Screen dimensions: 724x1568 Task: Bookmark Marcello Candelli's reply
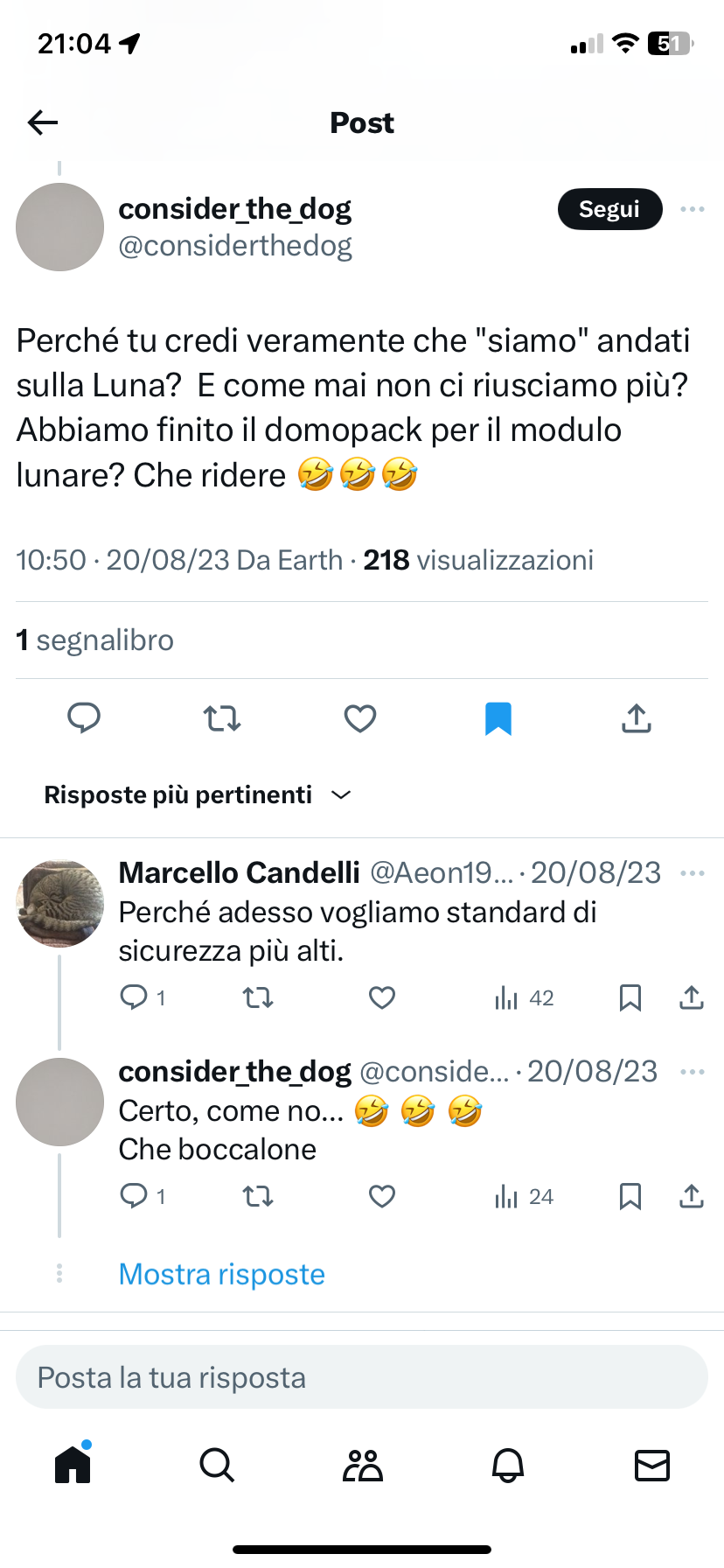coord(630,997)
